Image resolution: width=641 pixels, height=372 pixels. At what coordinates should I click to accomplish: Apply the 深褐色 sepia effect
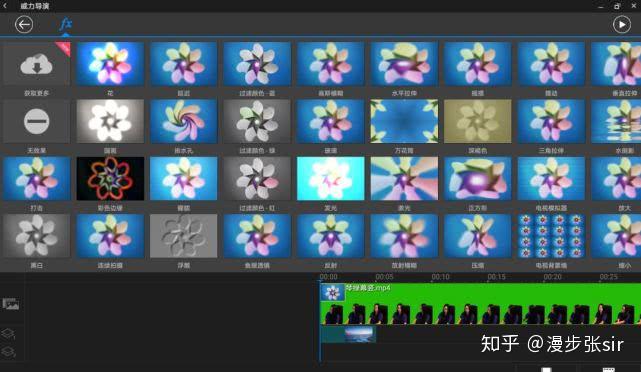tap(477, 121)
